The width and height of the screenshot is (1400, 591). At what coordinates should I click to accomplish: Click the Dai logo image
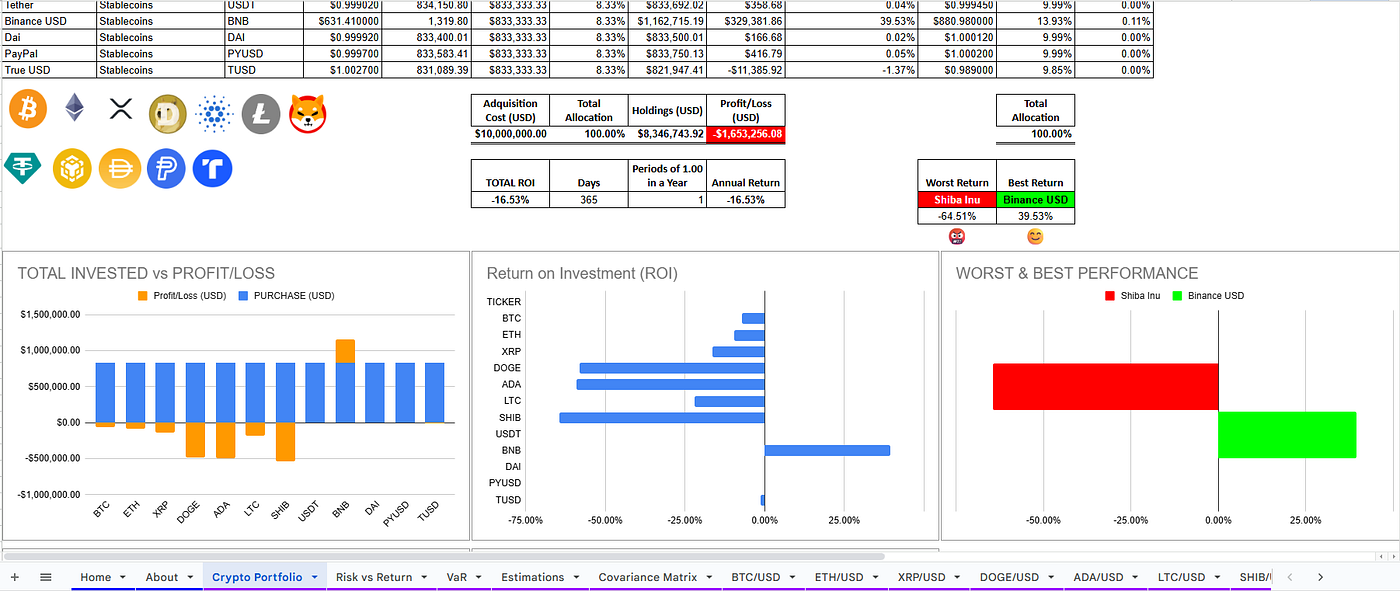[119, 168]
